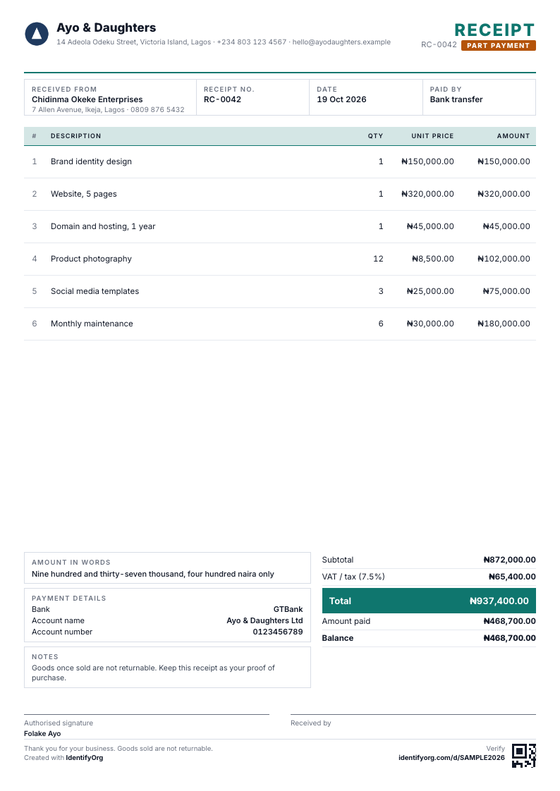Select the Product photography line item
Screen dimensions: 560x791
91,259
